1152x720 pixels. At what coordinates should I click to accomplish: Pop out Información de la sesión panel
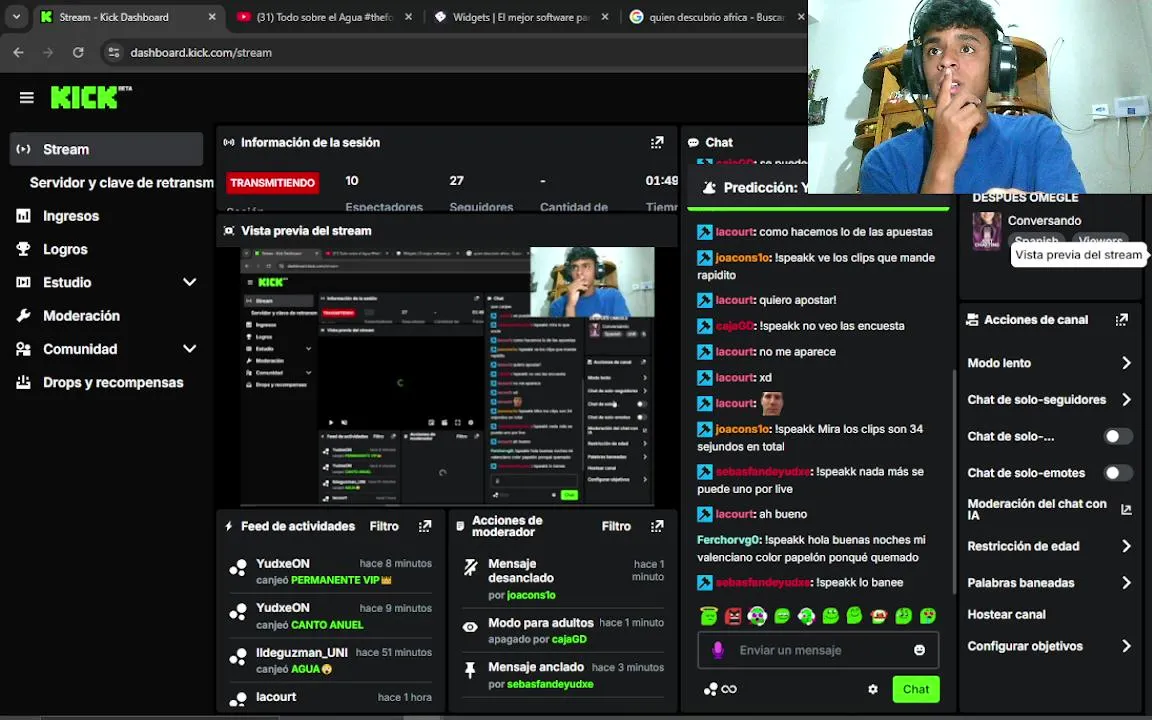[657, 143]
